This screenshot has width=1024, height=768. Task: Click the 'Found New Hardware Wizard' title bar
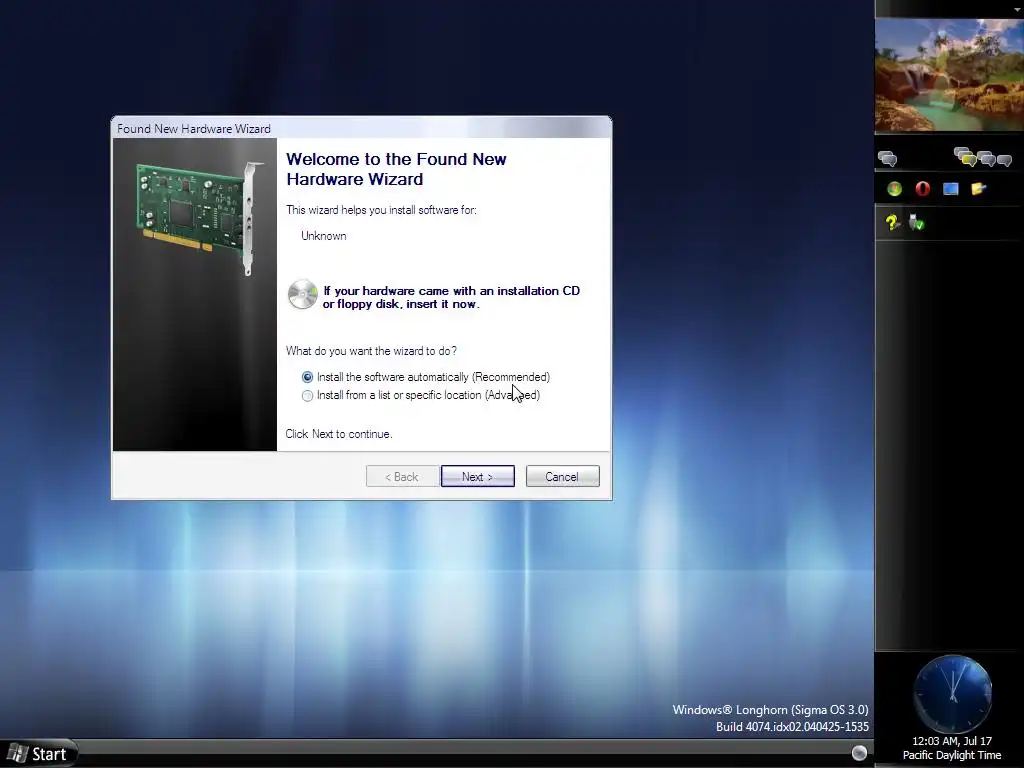click(362, 128)
